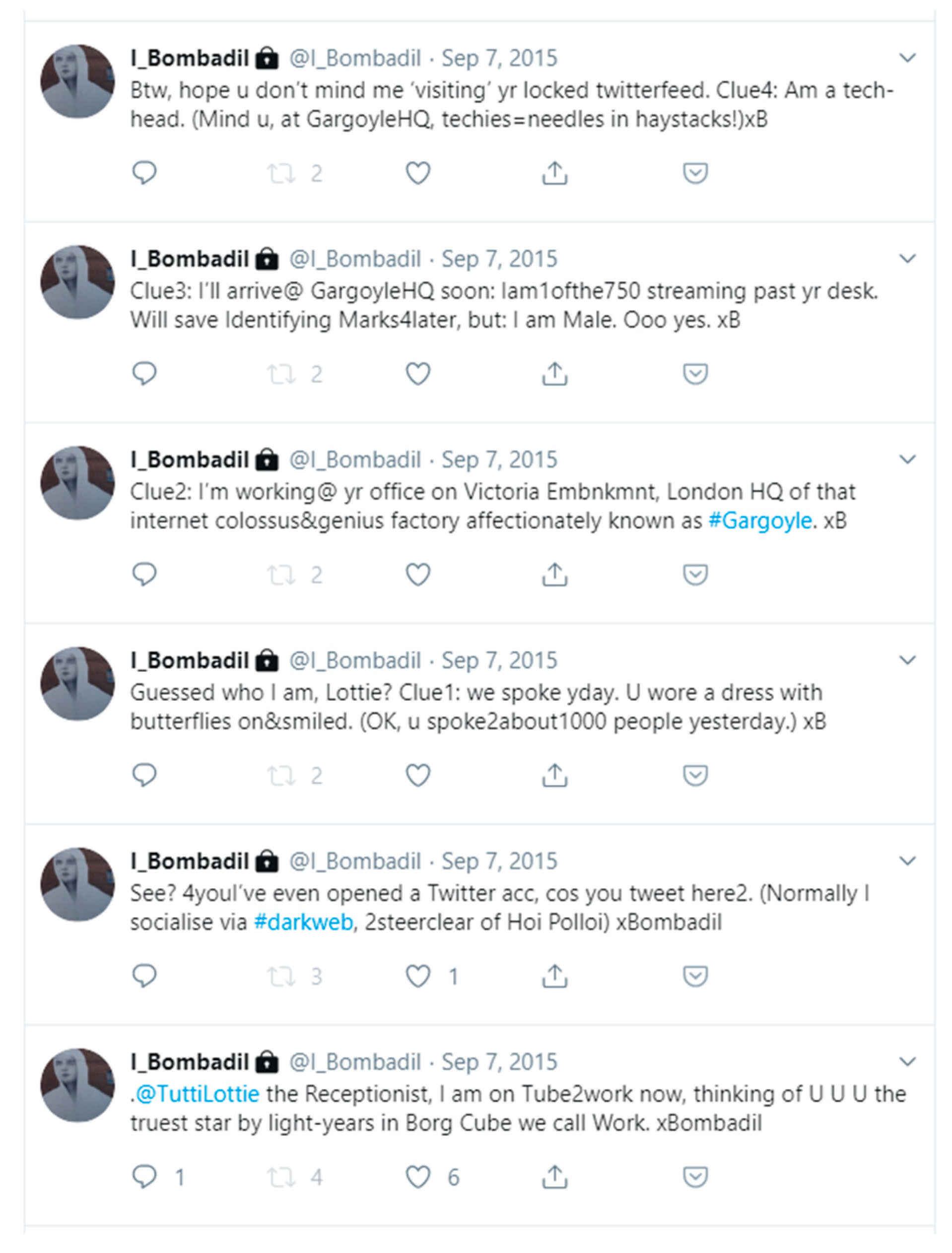Like the @TuttiLottie Receptionist tweet

418,1177
